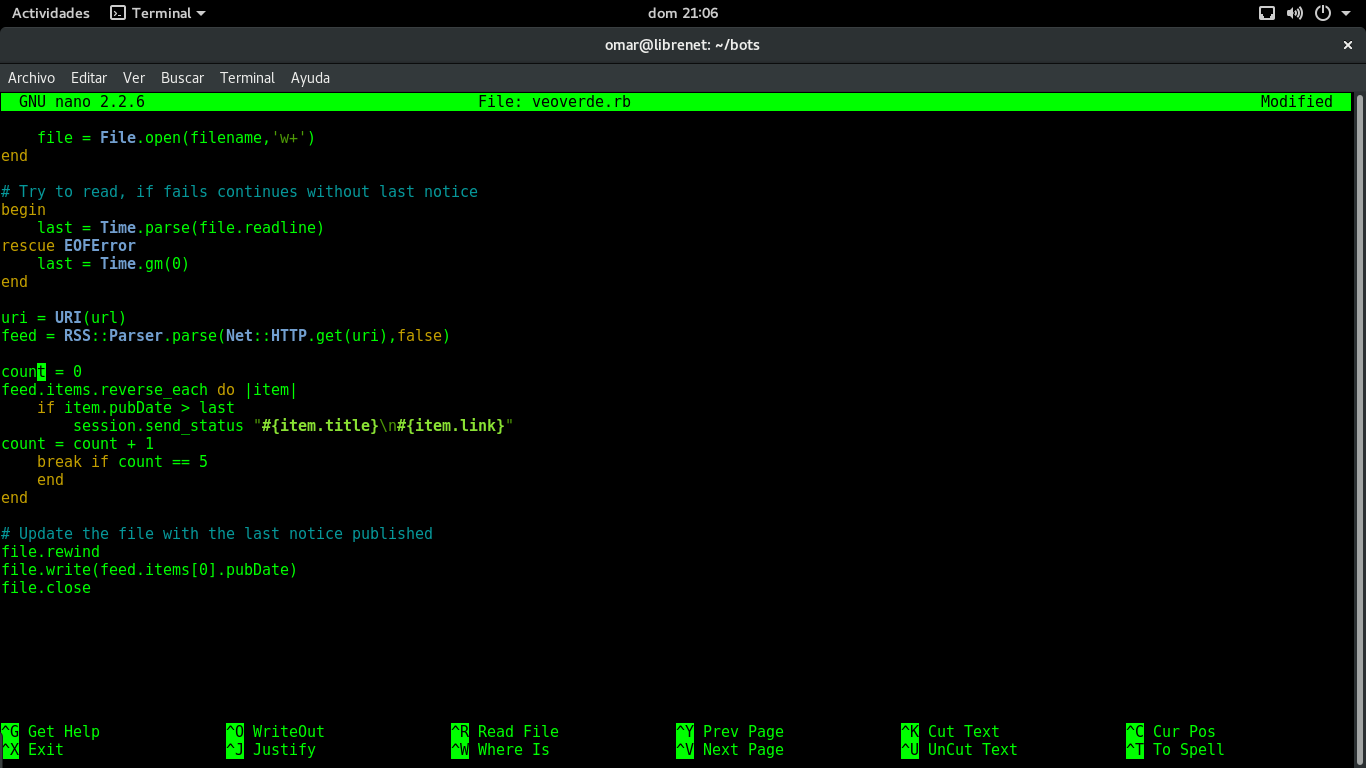The height and width of the screenshot is (768, 1366).
Task: Open the Actividades overview
Action: (50, 13)
